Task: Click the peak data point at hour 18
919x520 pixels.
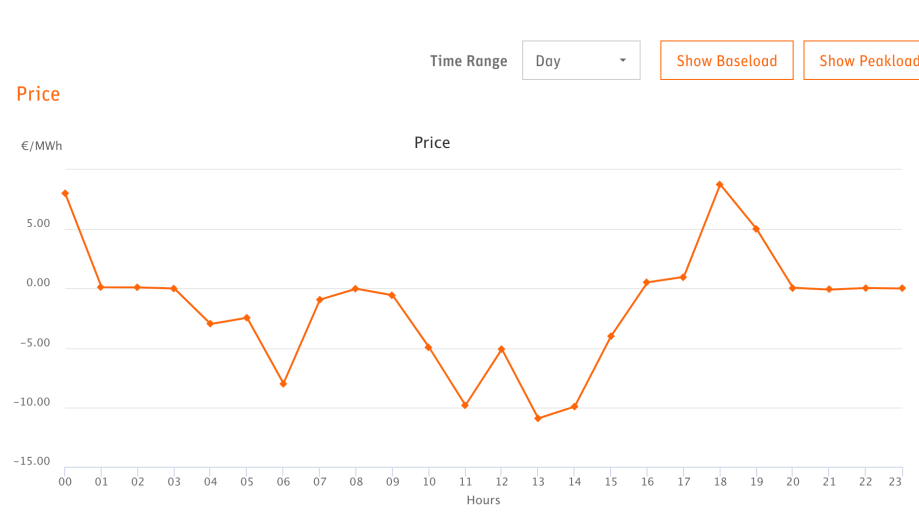Action: point(719,184)
